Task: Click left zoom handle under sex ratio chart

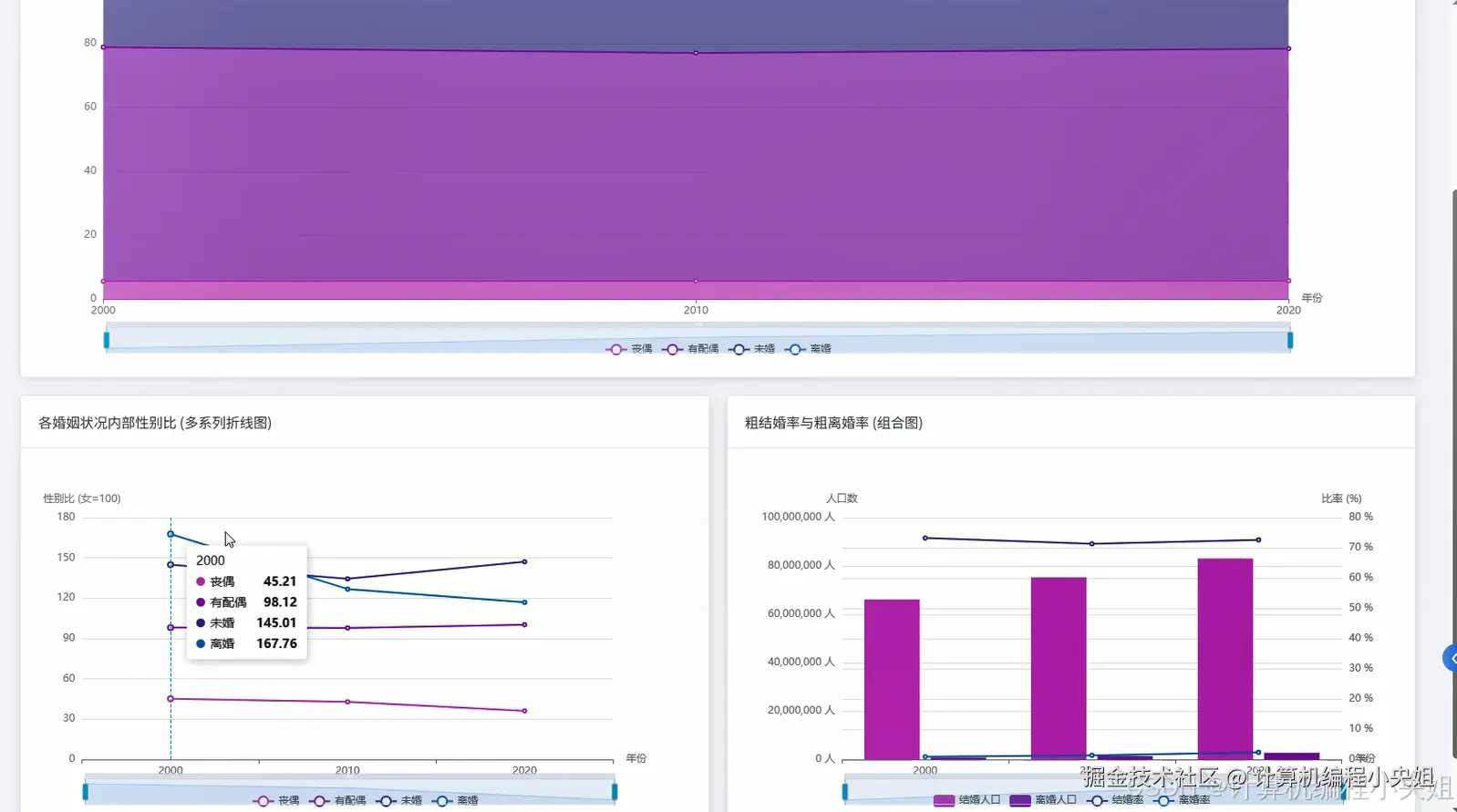Action: tap(86, 792)
